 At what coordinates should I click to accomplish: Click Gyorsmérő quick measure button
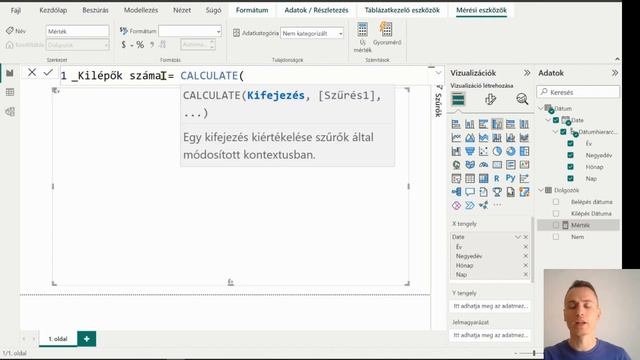click(x=387, y=33)
